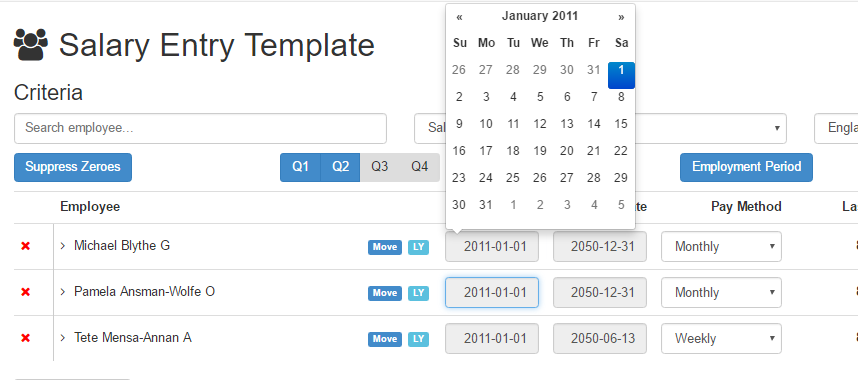Toggle the Q1 quarter button

point(300,167)
